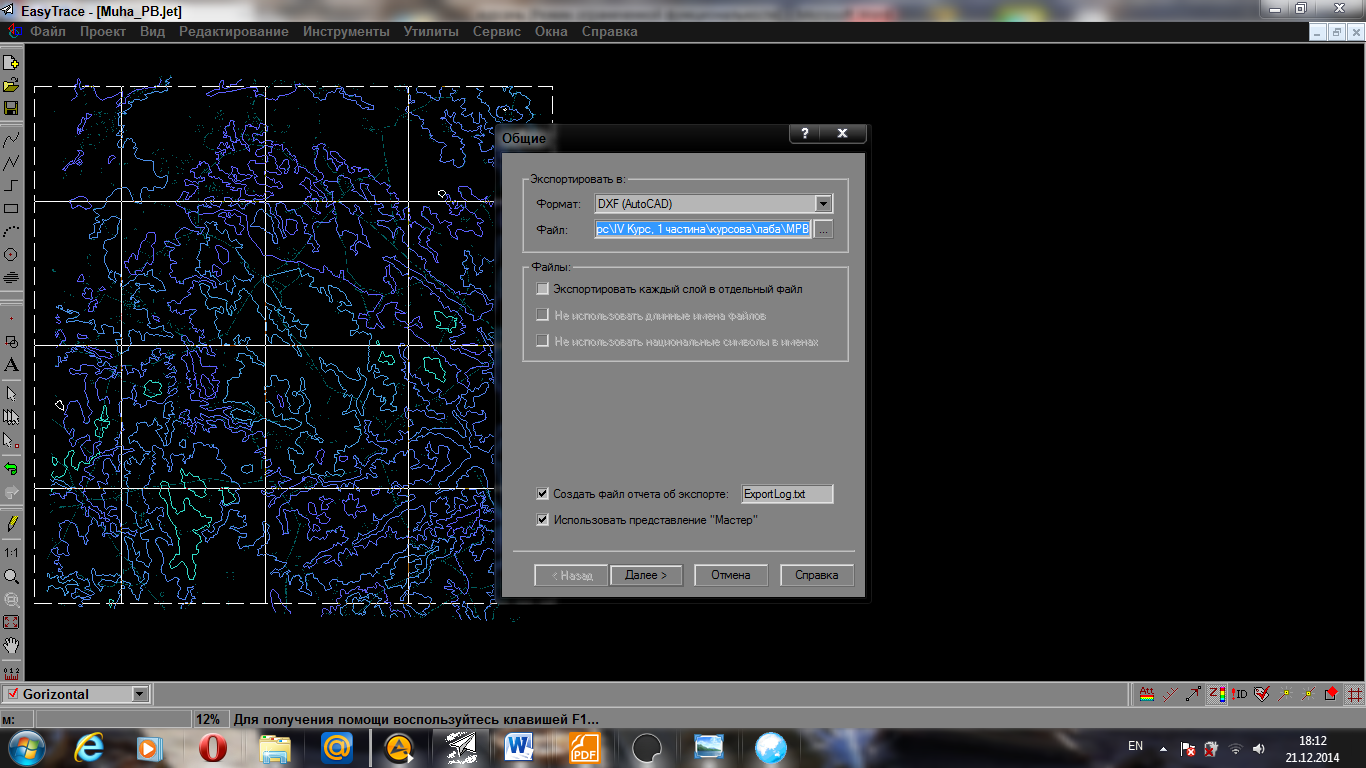Screen dimensions: 1366x768
Task: Open Opera browser from taskbar
Action: point(213,747)
